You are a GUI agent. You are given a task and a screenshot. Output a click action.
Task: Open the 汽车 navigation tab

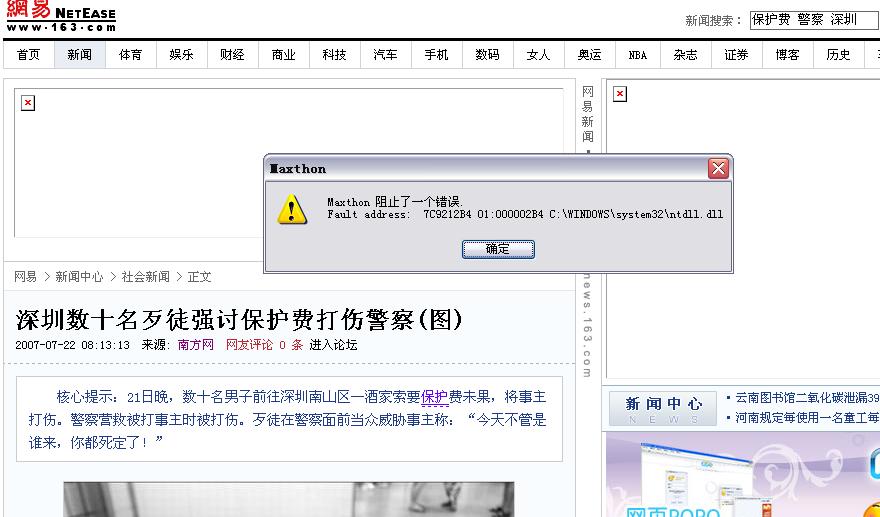pos(386,55)
